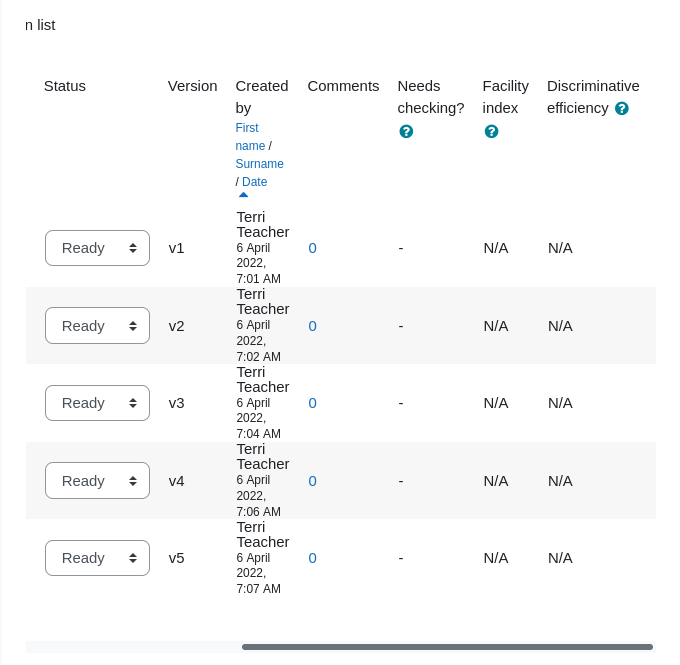680x665 pixels.
Task: Open the Ready status dropdown for v2
Action: click(x=98, y=326)
